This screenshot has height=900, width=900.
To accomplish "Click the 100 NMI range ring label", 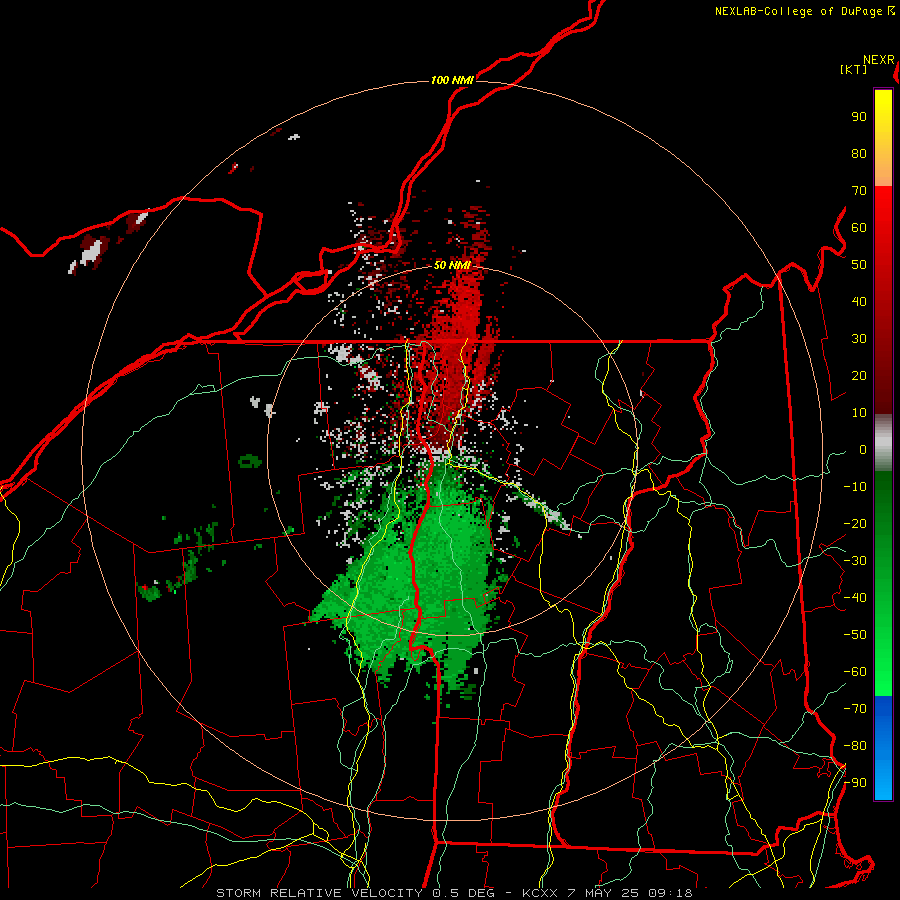I will click(452, 80).
